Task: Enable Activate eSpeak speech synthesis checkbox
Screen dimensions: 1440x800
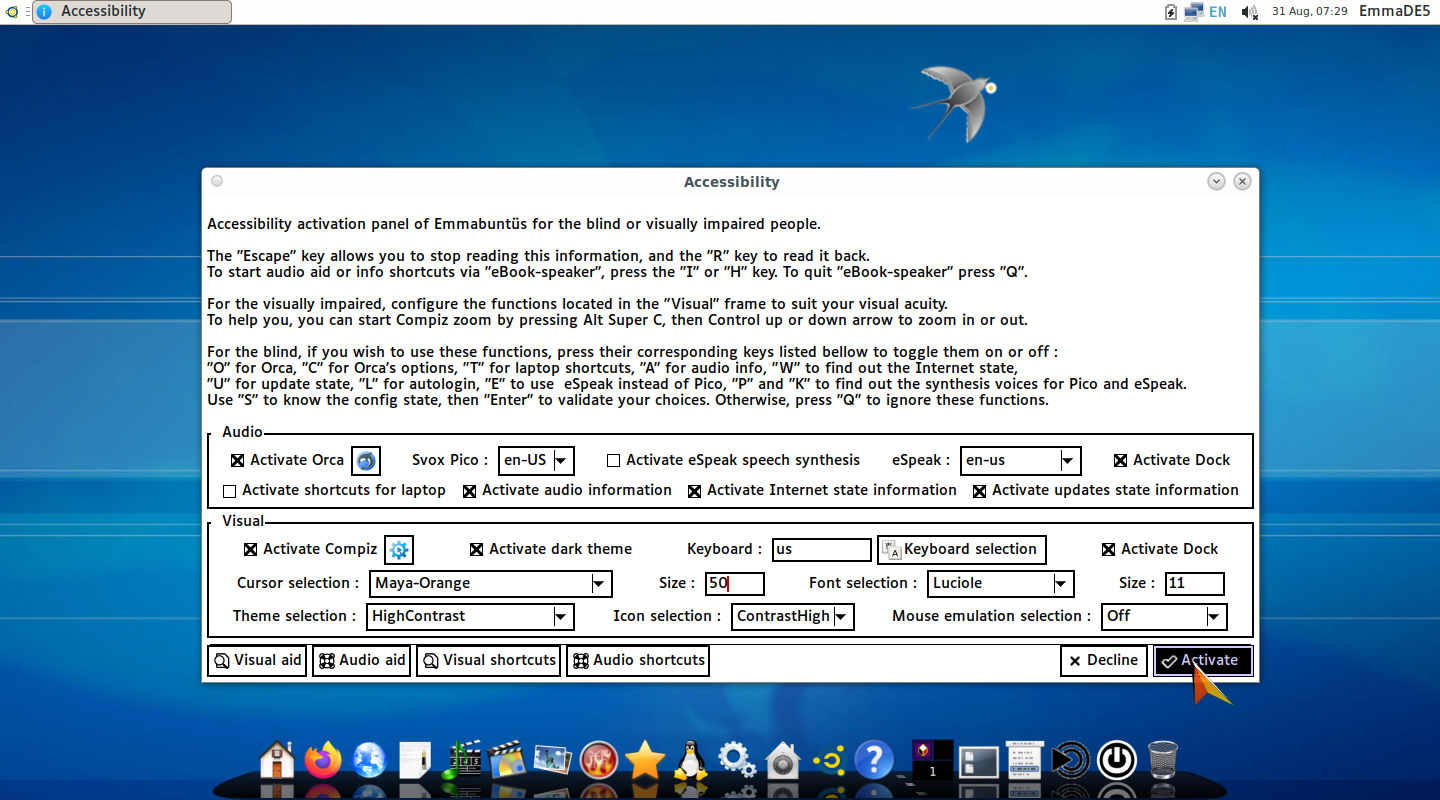Action: pos(613,461)
